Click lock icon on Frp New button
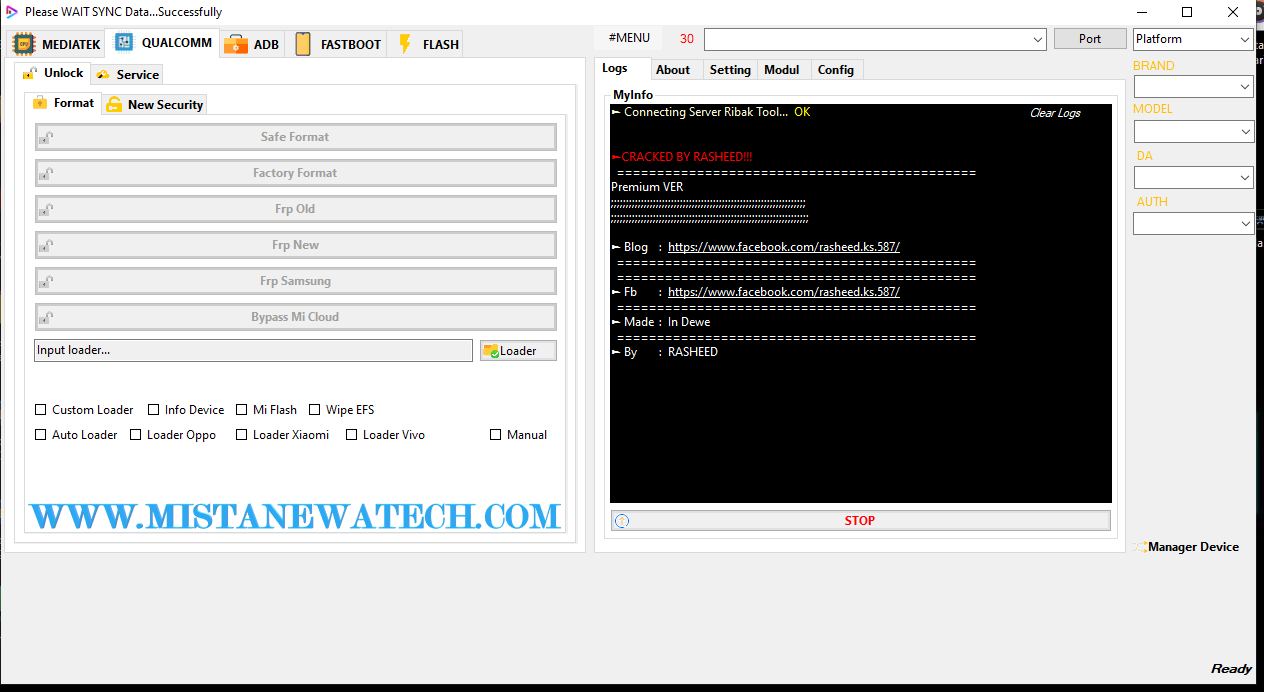The height and width of the screenshot is (692, 1264). 46,245
